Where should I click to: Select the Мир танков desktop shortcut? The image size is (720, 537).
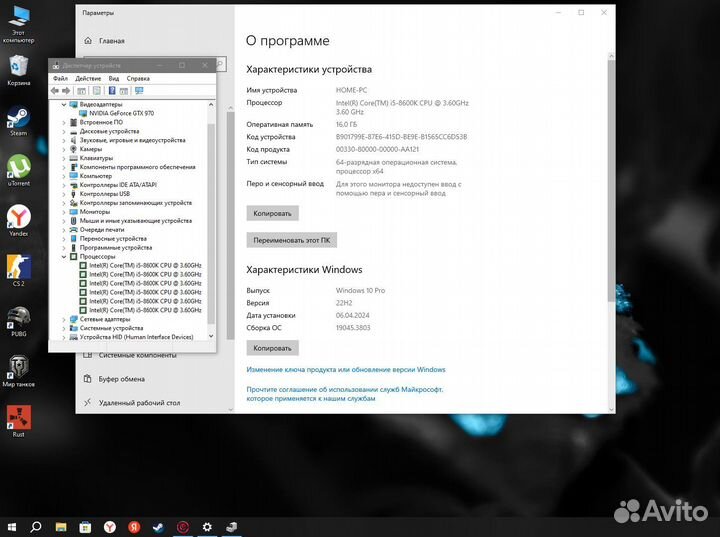coord(18,371)
